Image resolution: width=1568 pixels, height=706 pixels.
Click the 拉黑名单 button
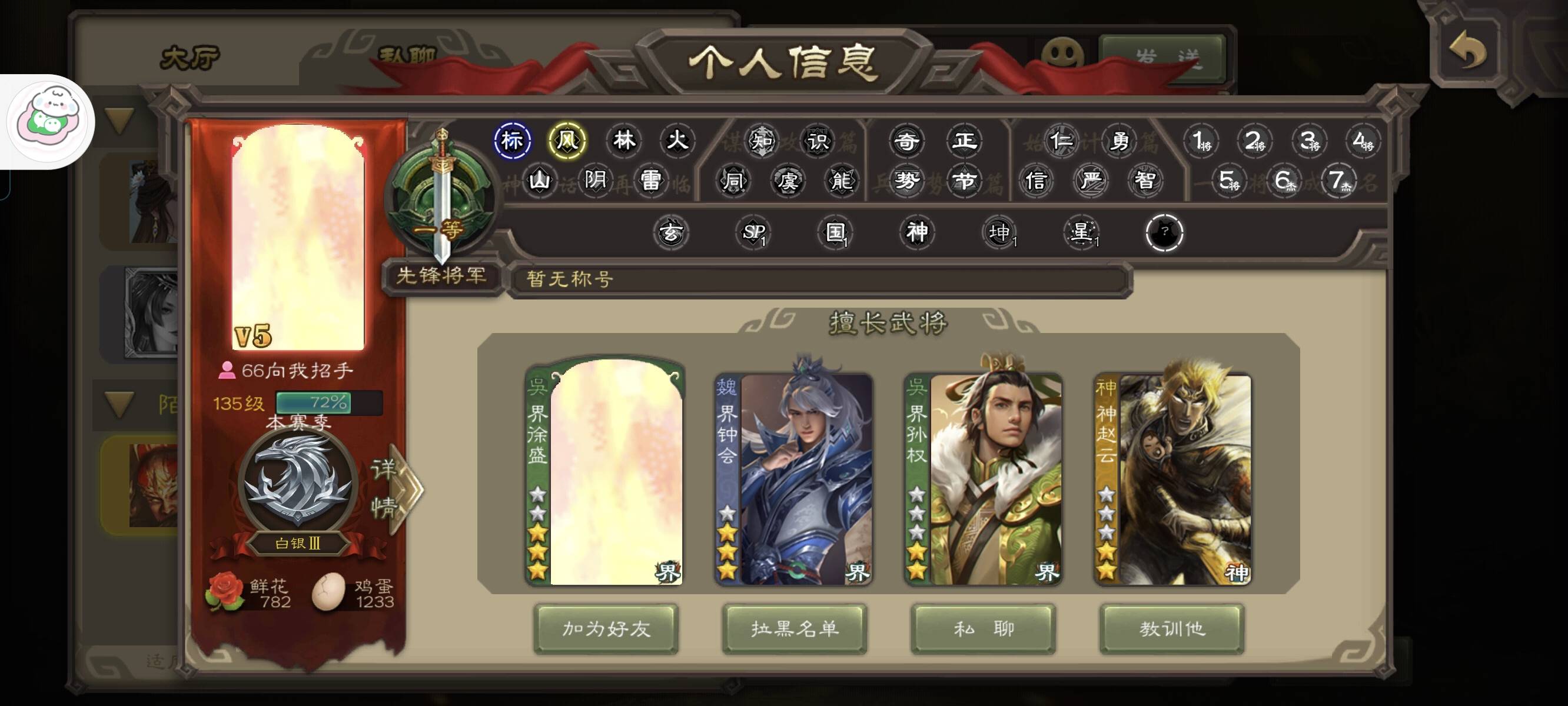click(x=795, y=629)
